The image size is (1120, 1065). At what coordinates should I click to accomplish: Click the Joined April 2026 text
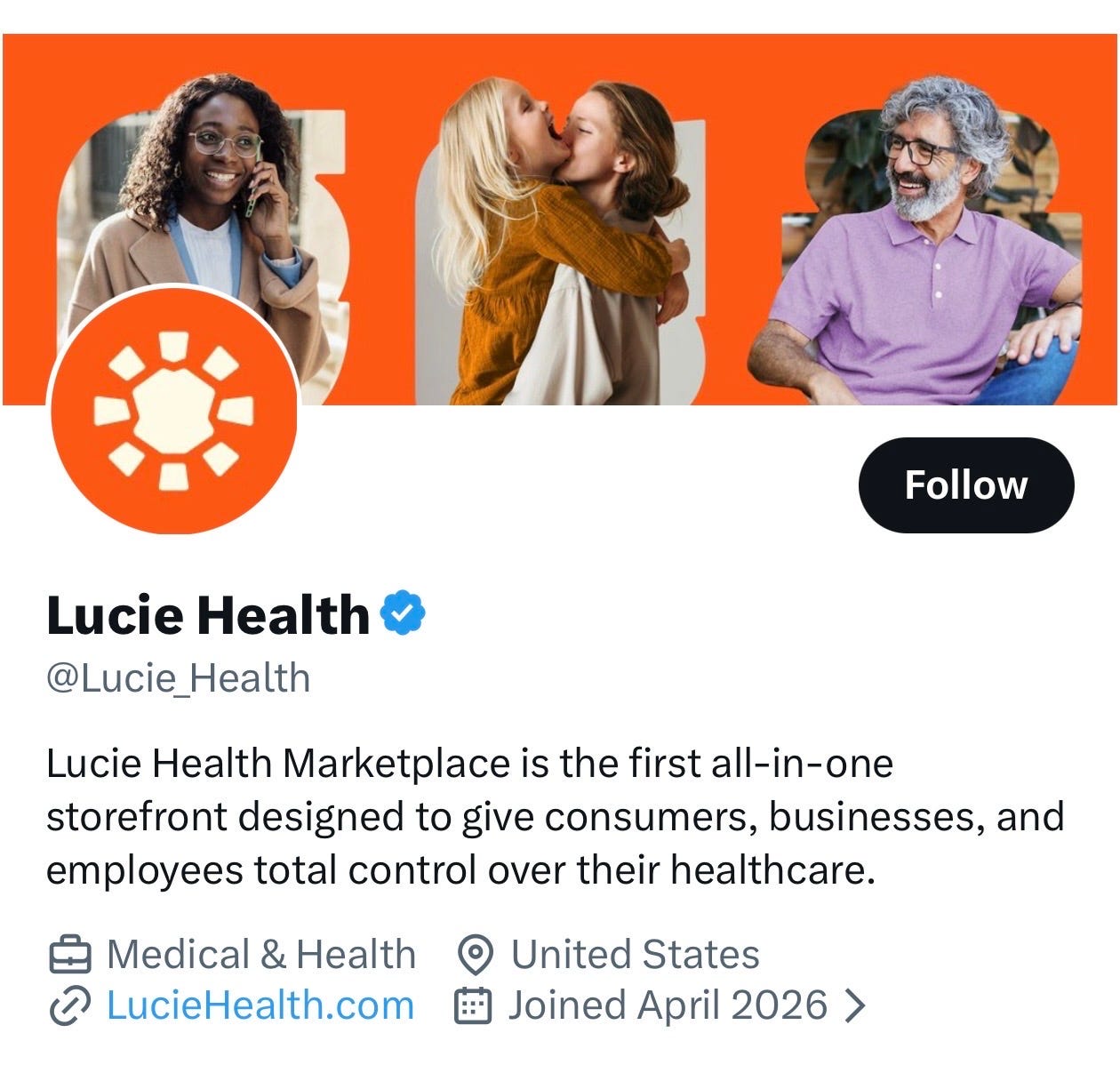click(668, 1005)
